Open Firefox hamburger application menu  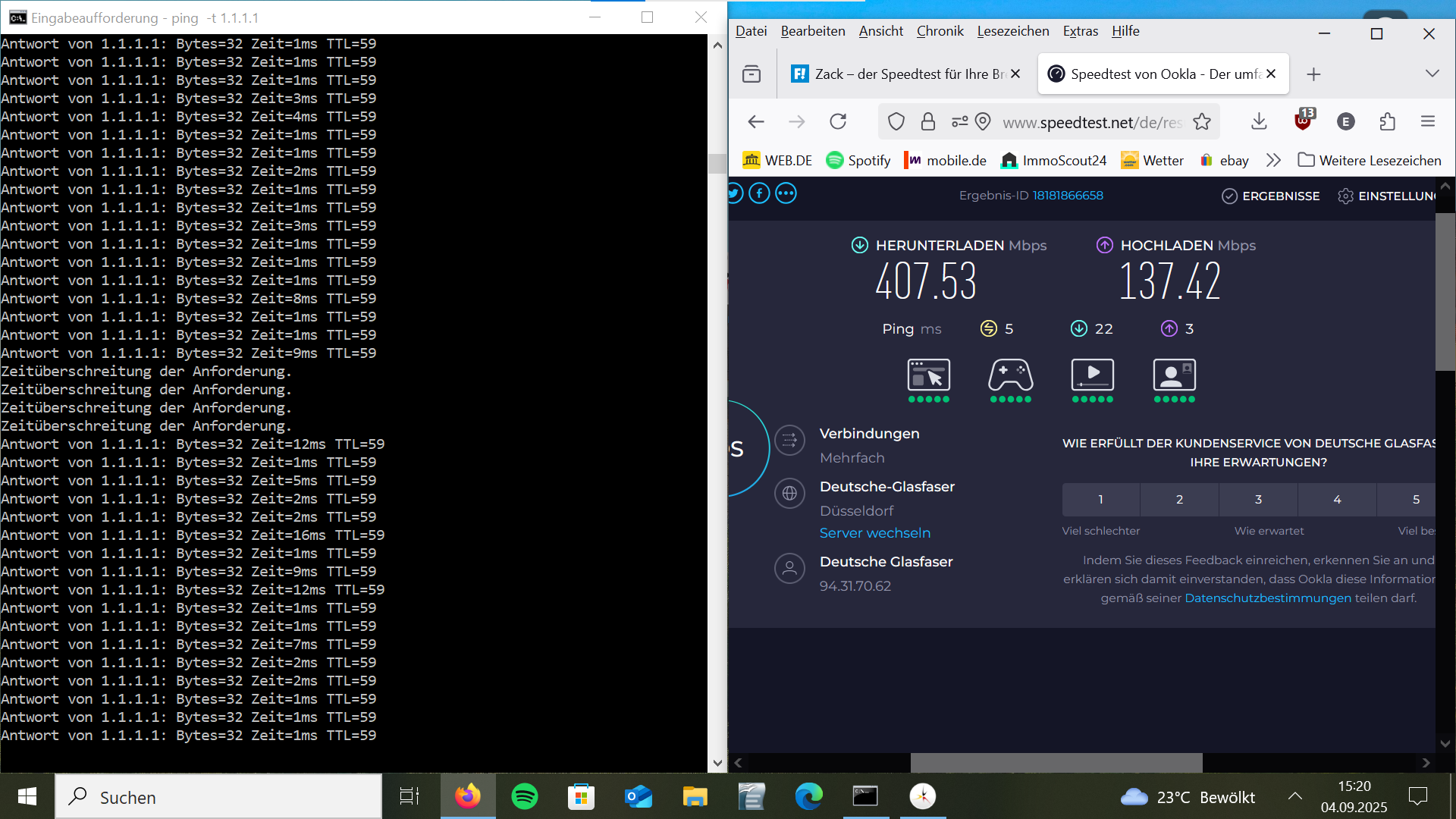point(1428,121)
